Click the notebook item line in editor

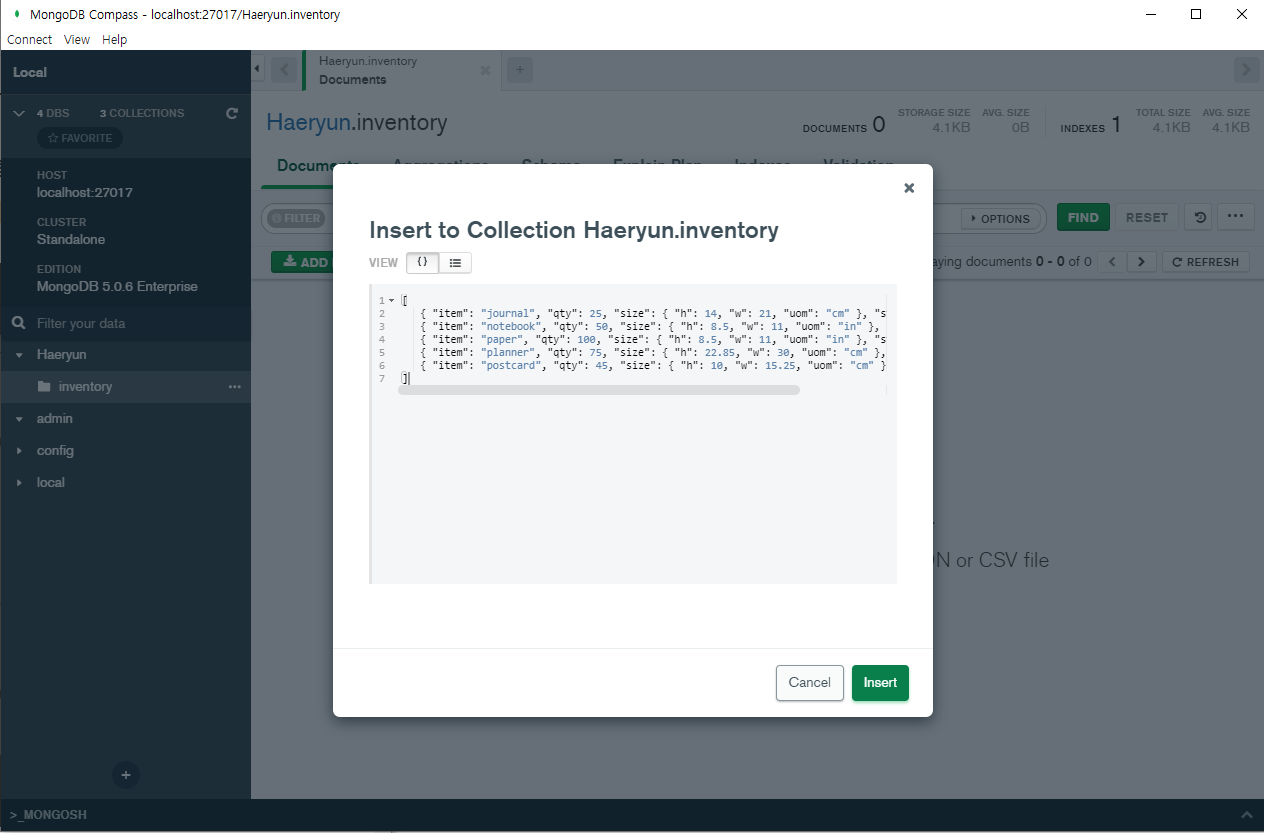(x=642, y=326)
